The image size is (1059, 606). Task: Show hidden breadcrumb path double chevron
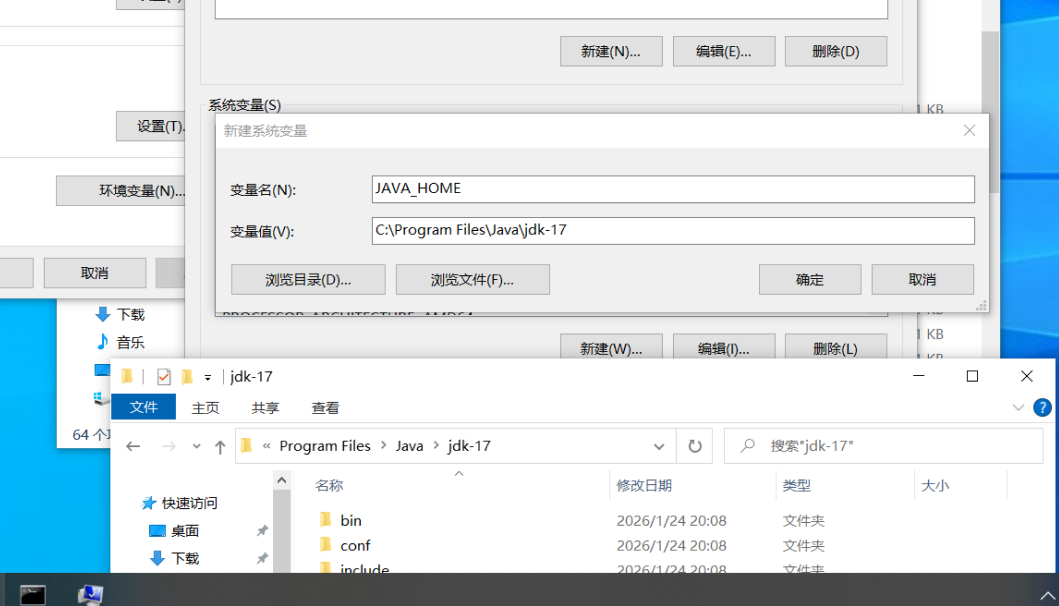click(x=266, y=445)
